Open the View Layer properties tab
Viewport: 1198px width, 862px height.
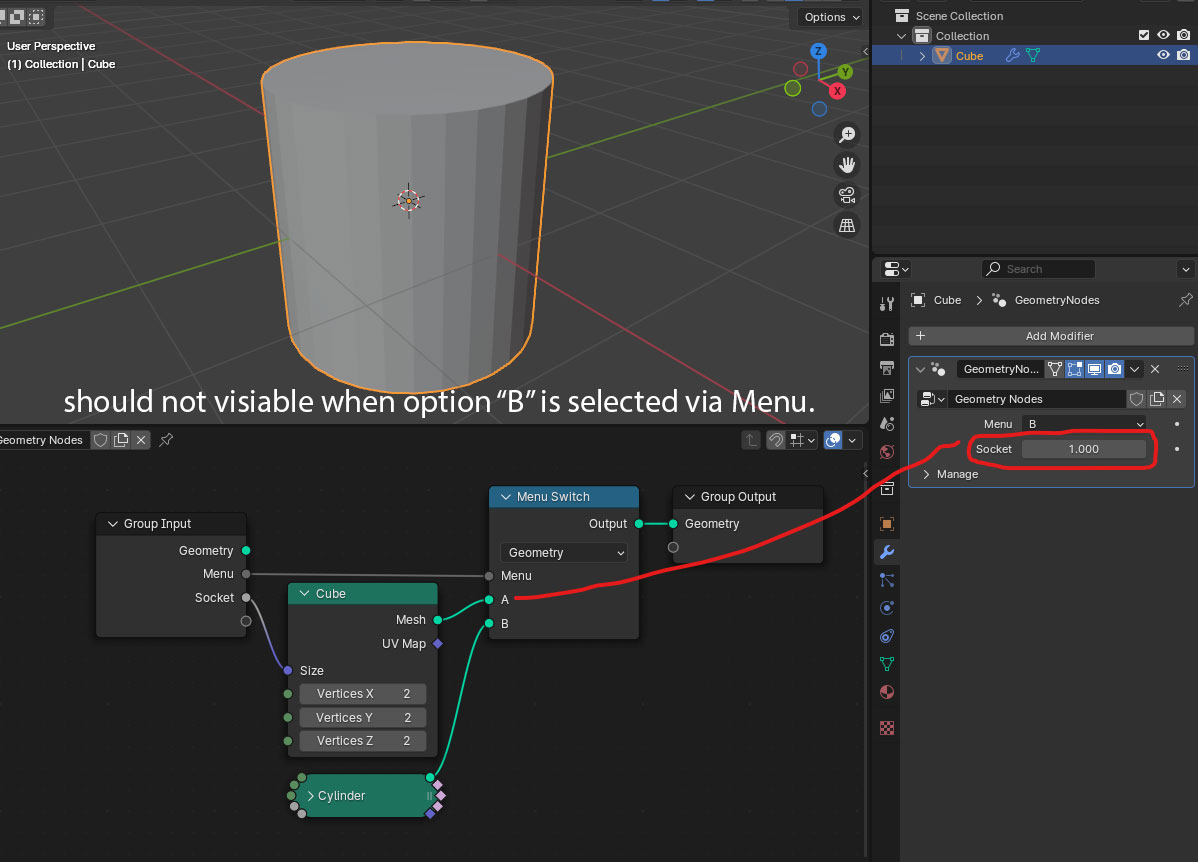pos(886,396)
